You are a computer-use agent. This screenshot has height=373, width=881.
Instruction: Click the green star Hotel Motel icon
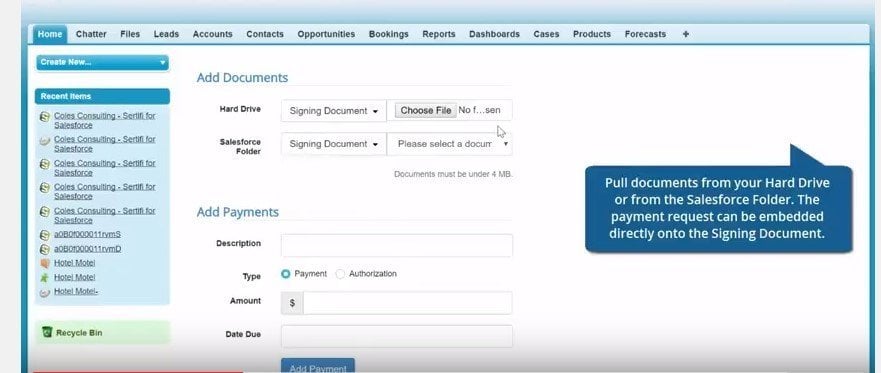click(45, 278)
